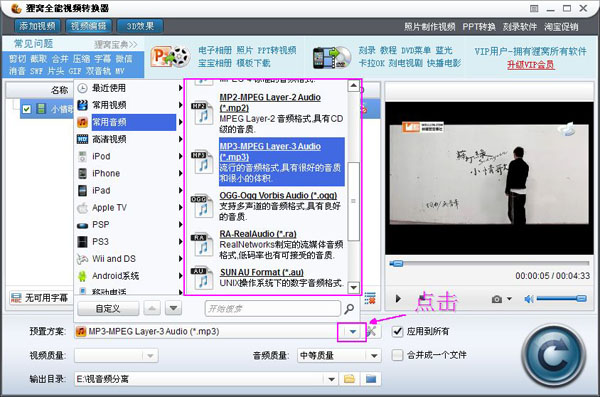Open the PPT conversion icon in banner
The image size is (600, 397).
point(171,57)
